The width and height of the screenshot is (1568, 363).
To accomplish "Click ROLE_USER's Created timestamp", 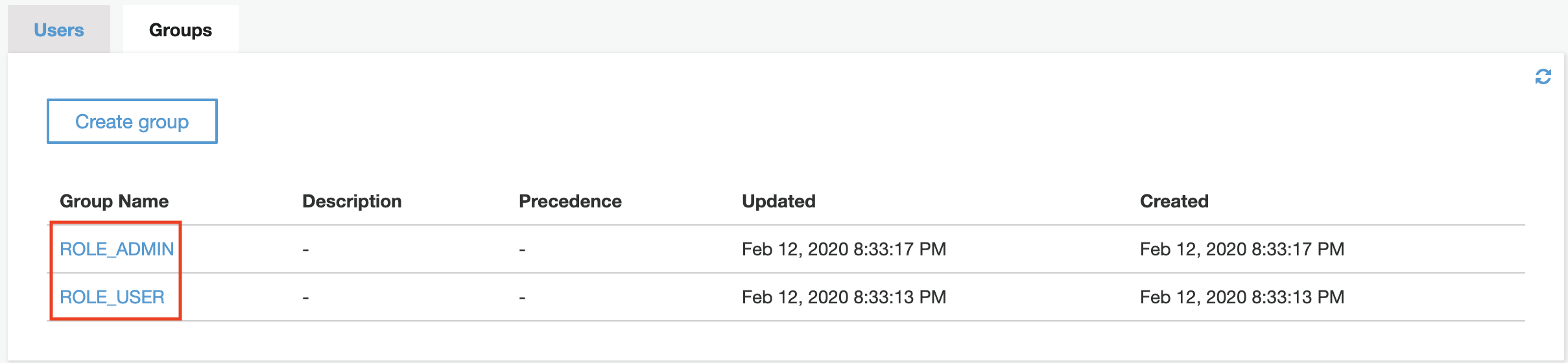I will 1242,297.
